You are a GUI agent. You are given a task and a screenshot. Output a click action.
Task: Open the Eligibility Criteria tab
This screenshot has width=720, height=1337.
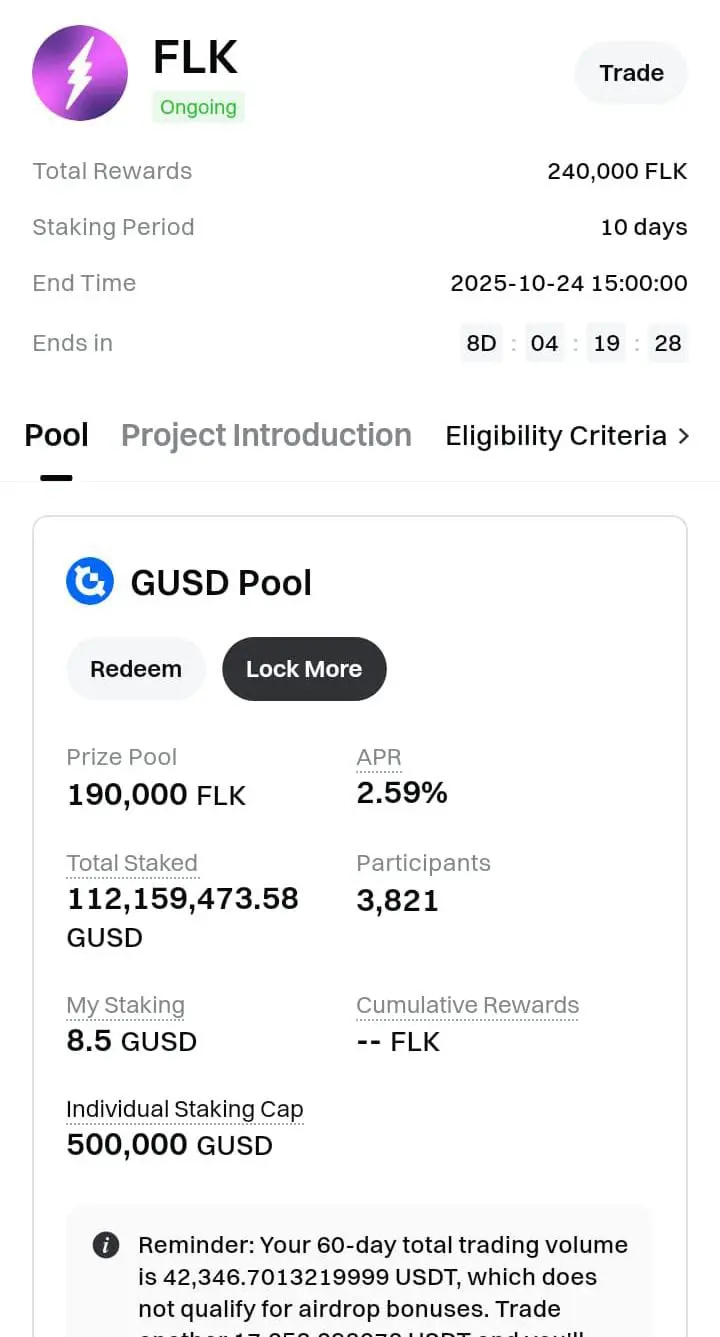click(555, 436)
